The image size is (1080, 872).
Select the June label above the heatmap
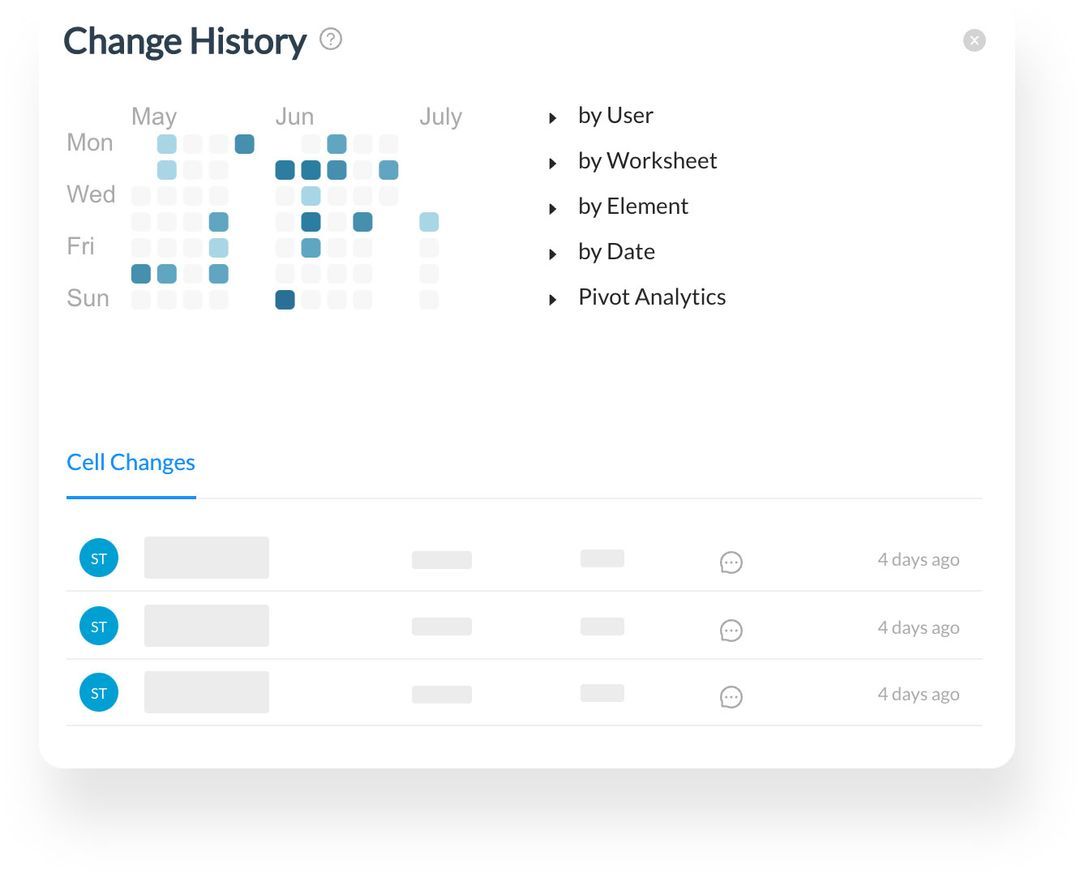(x=294, y=116)
